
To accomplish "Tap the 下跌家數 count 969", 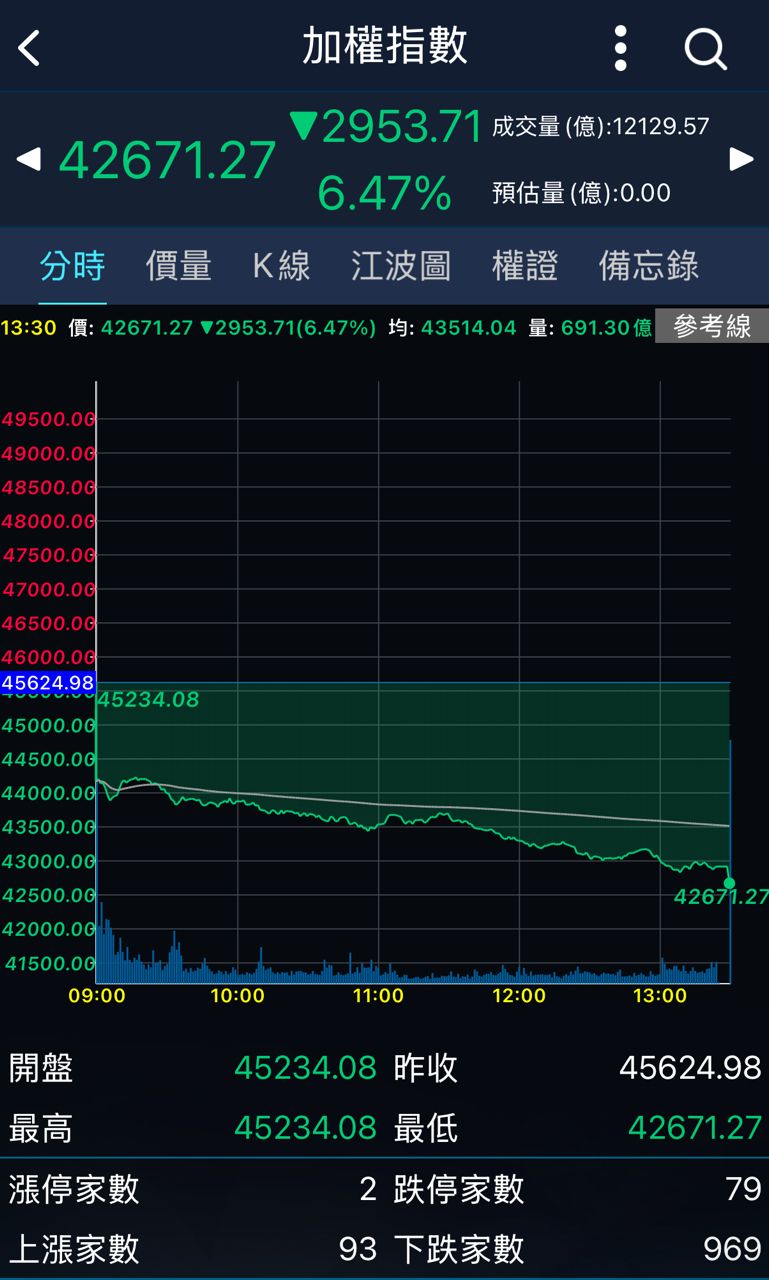I will (x=733, y=1249).
